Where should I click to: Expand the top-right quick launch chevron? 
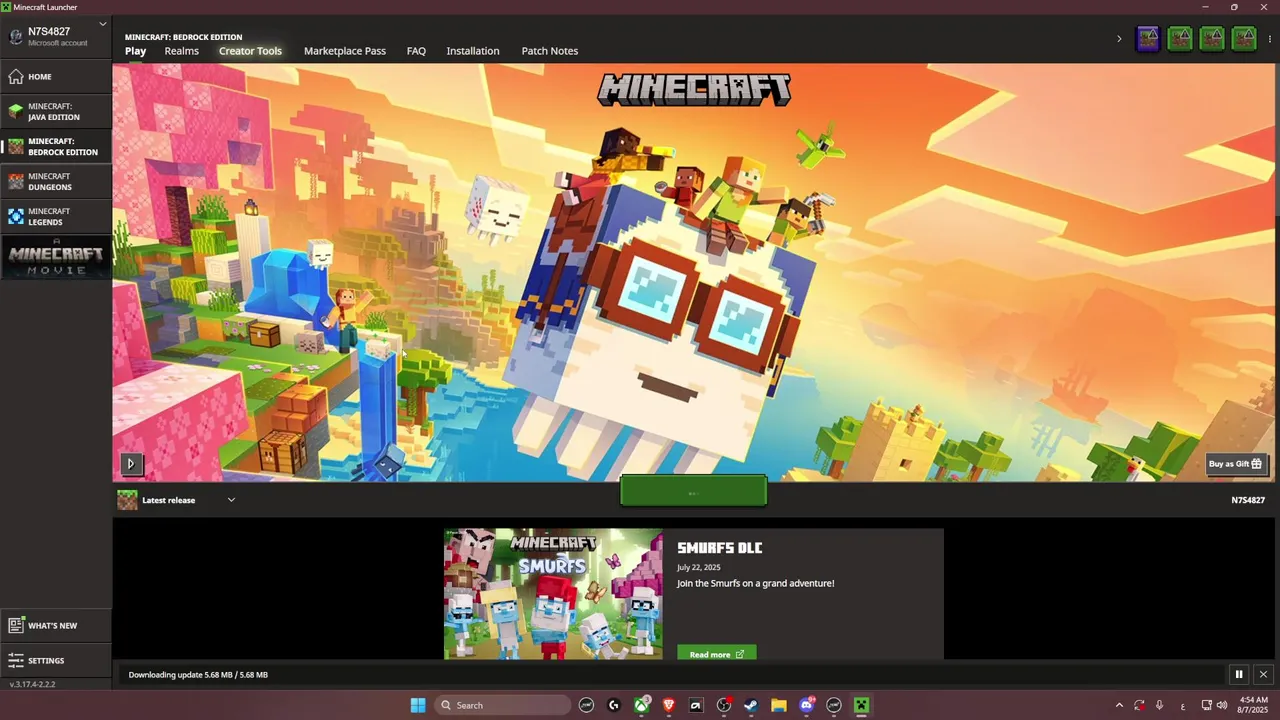click(x=1119, y=39)
